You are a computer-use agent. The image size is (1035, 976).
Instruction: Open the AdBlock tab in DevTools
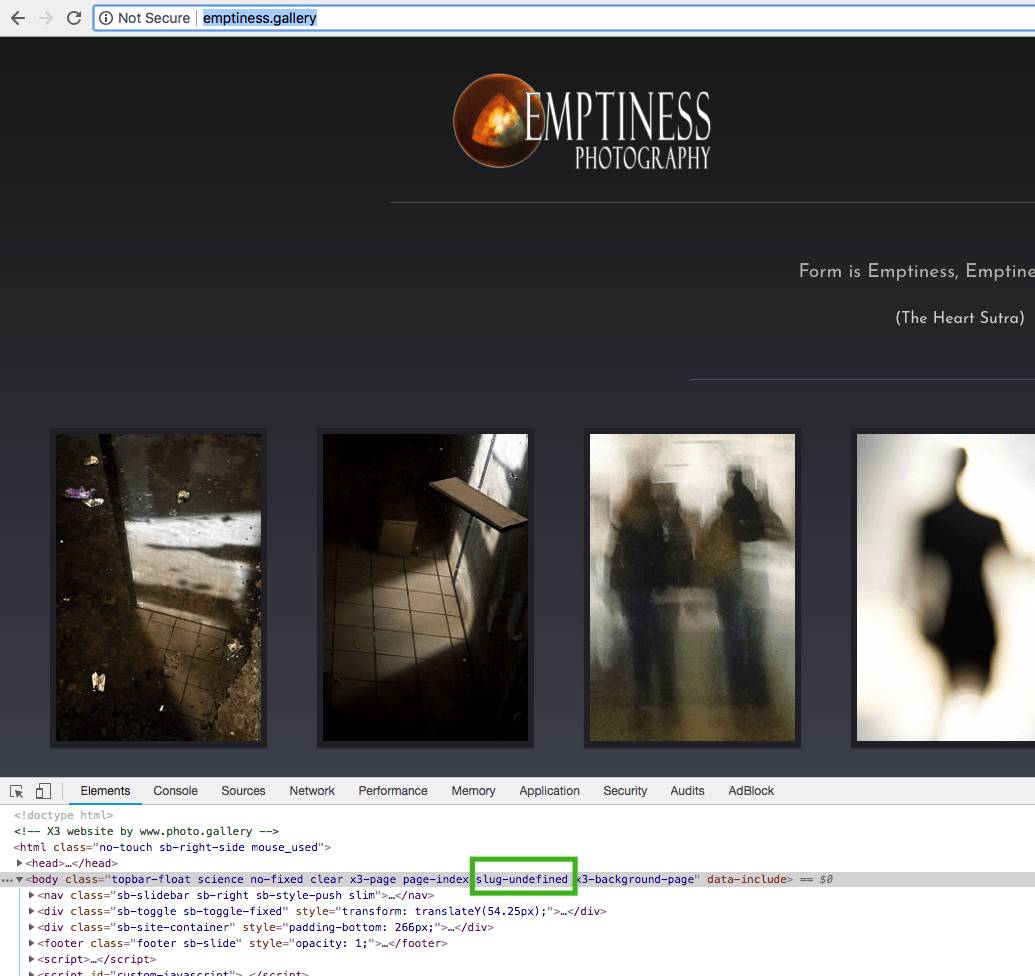751,791
